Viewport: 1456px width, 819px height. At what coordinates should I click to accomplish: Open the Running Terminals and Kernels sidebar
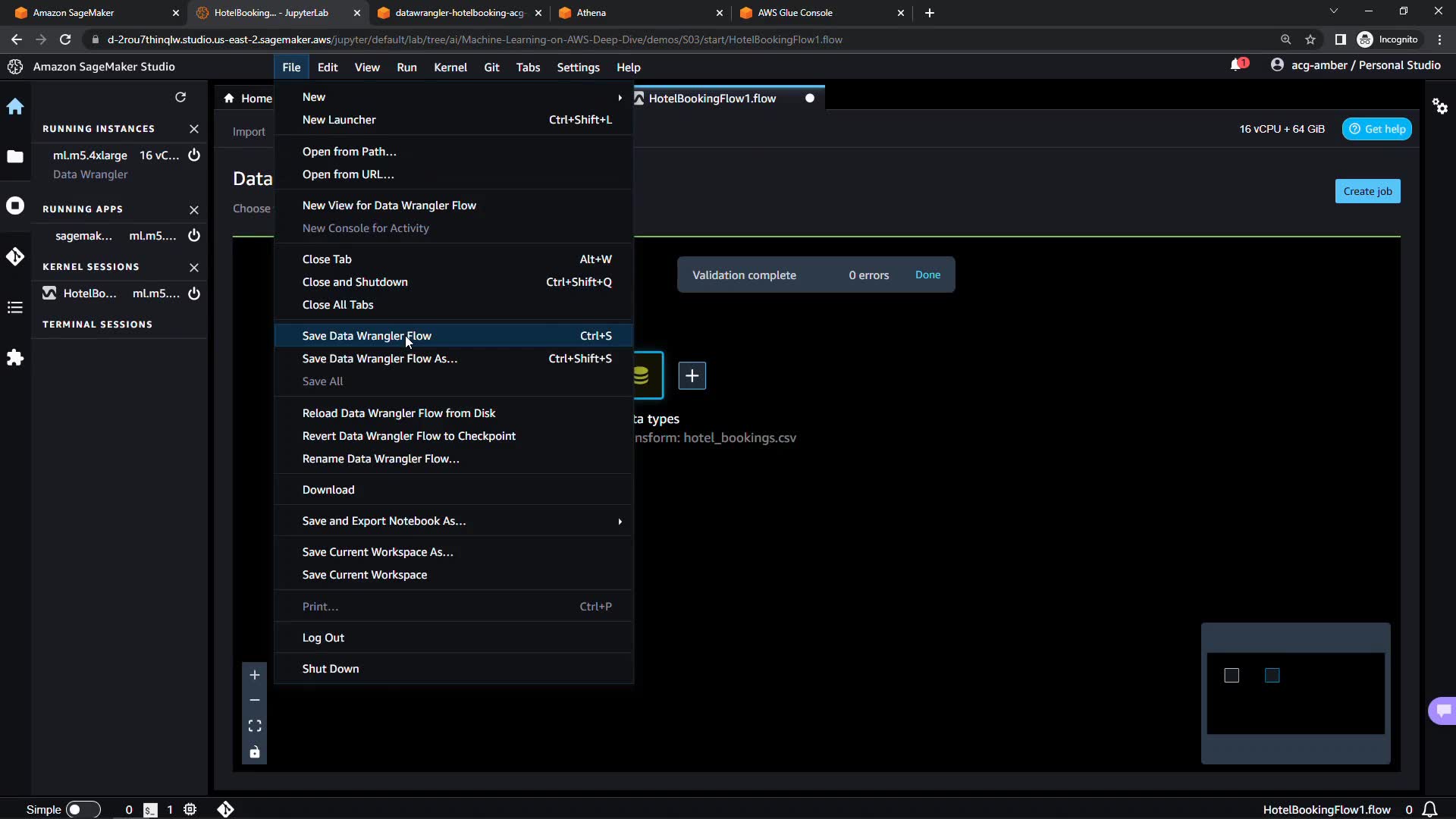click(x=15, y=206)
